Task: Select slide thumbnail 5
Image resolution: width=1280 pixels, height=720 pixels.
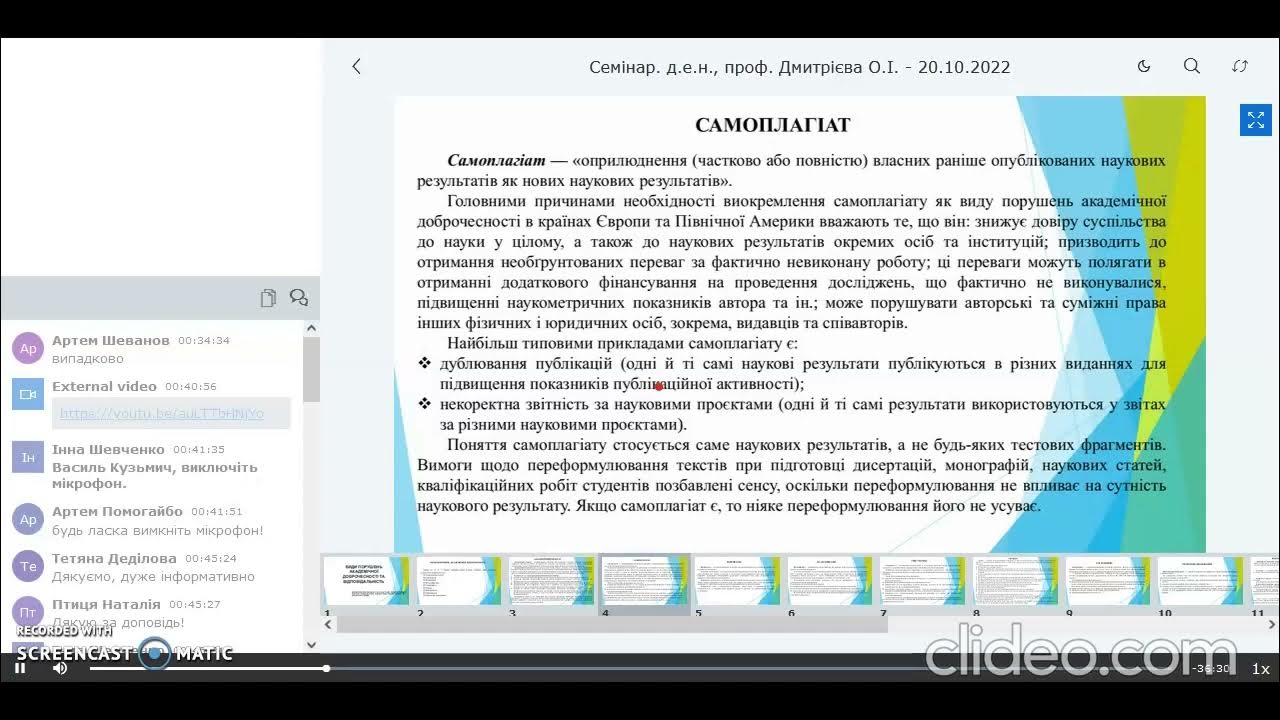Action: click(x=738, y=580)
